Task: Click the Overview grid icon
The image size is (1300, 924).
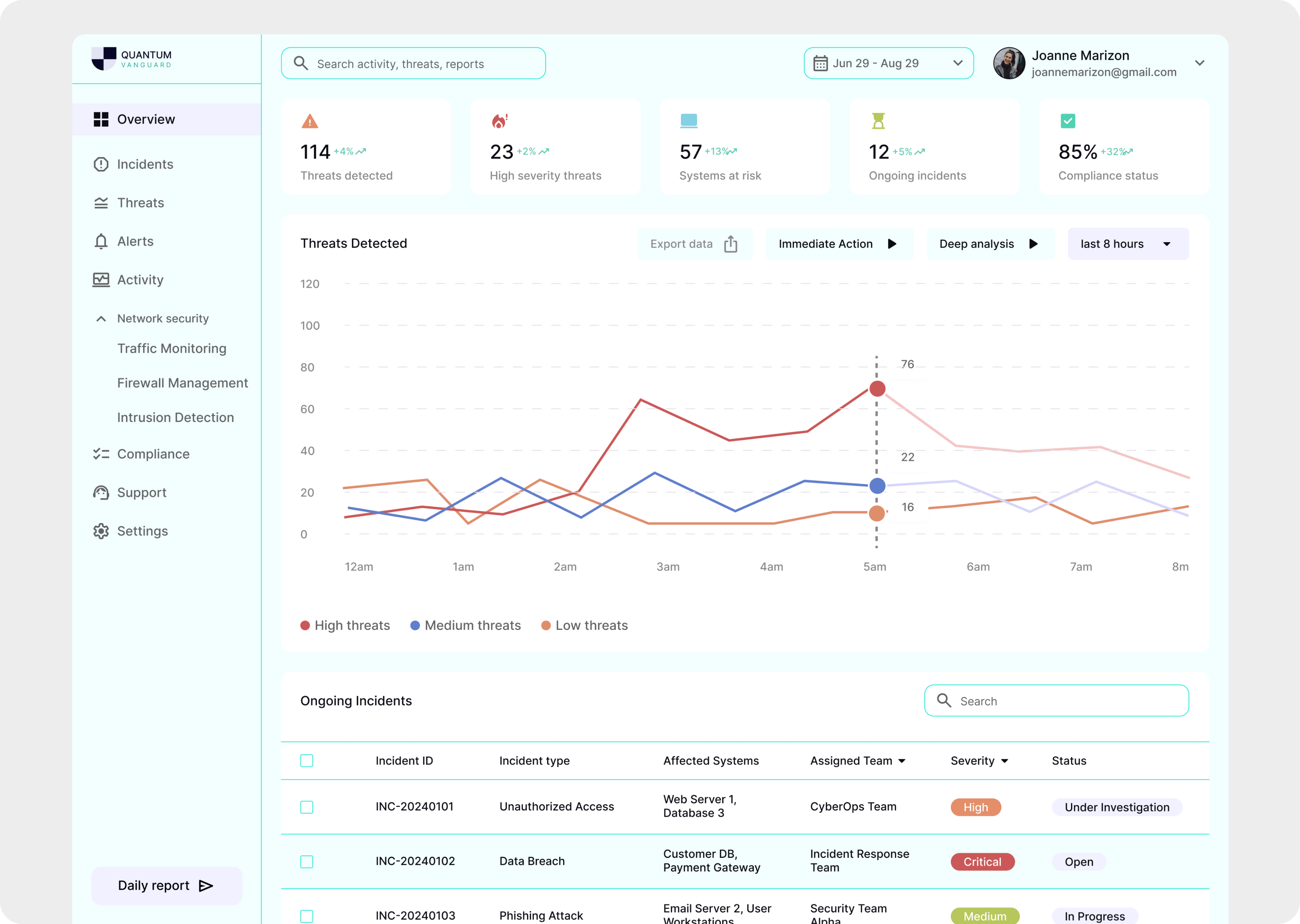Action: (101, 119)
